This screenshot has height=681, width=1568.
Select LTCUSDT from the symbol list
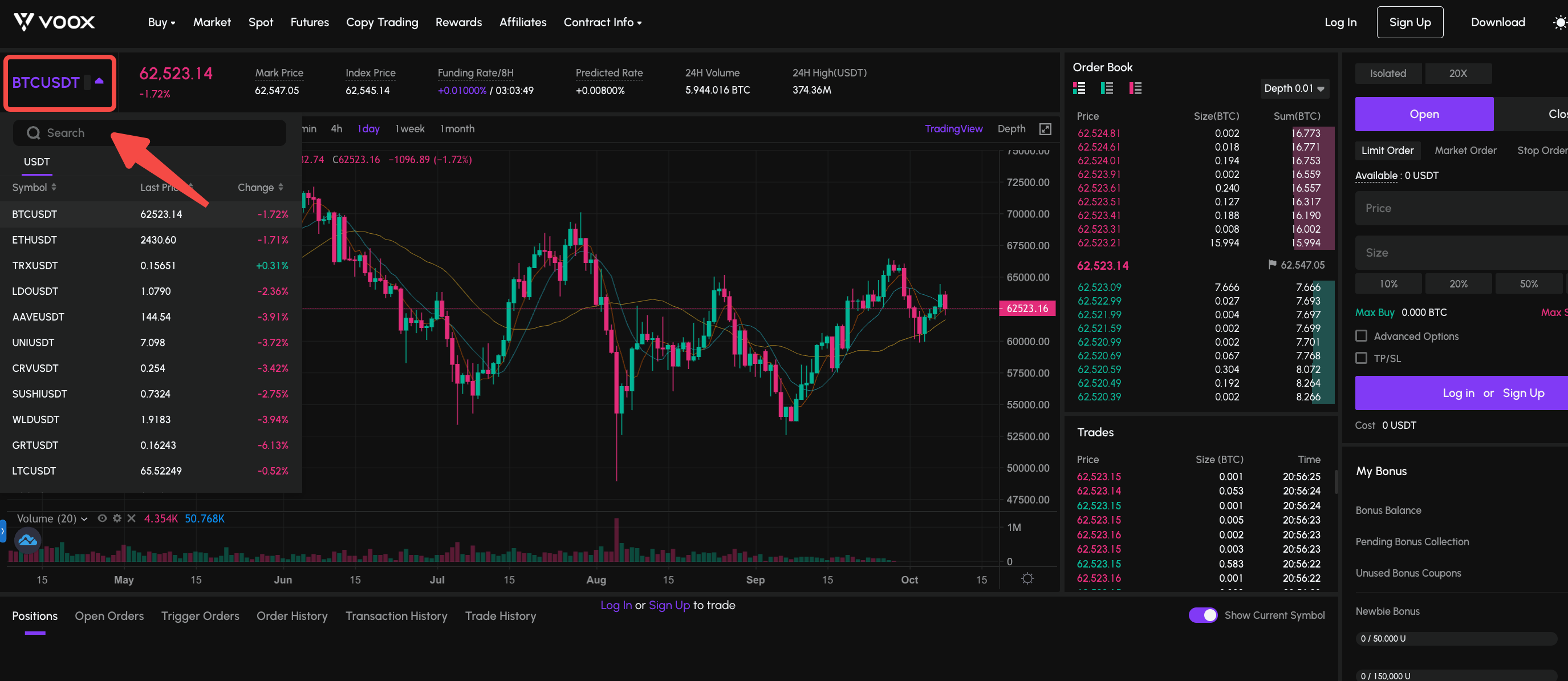(x=151, y=471)
